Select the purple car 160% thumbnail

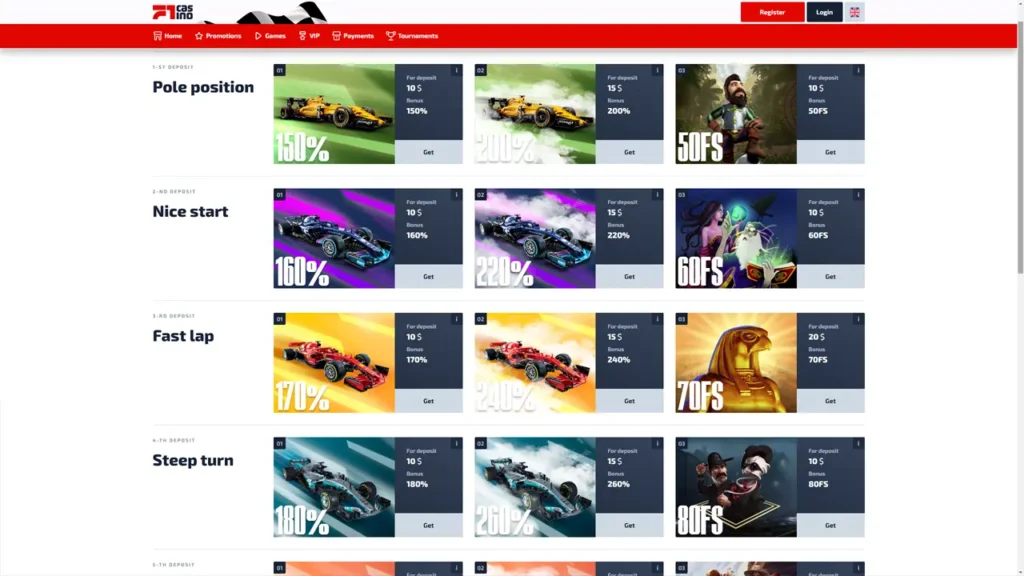click(x=334, y=238)
